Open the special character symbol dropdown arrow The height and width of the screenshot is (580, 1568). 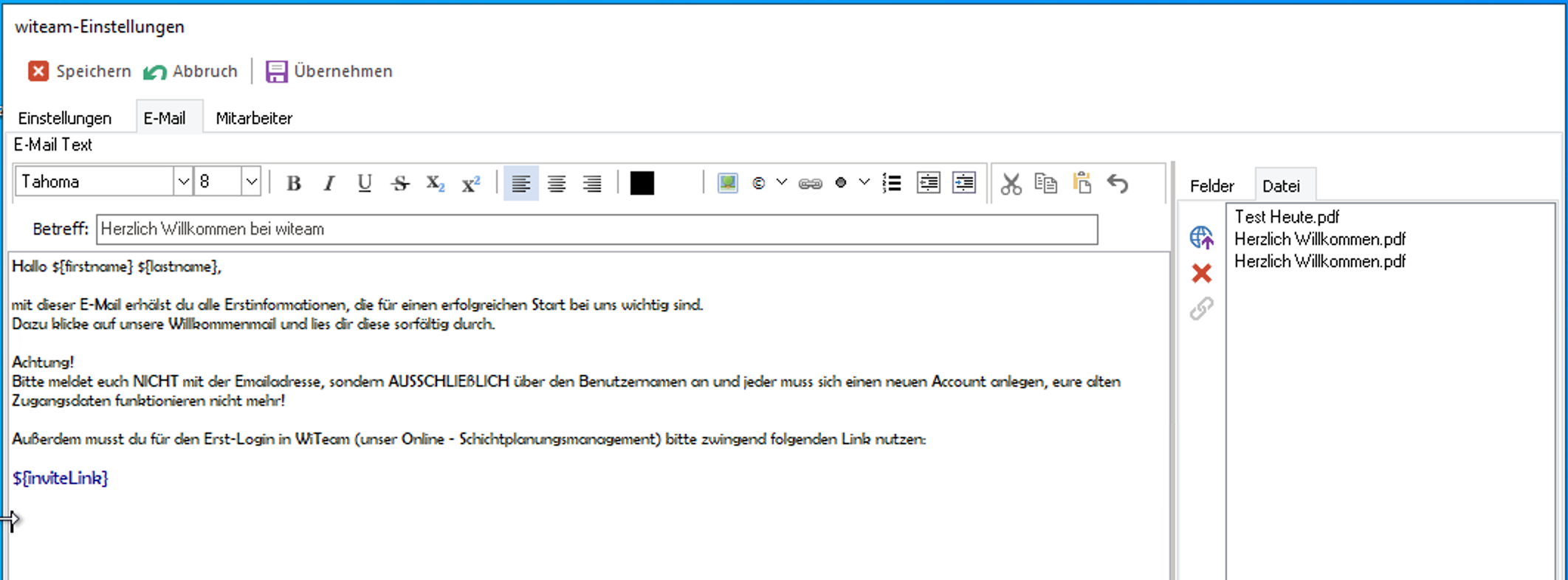[782, 182]
